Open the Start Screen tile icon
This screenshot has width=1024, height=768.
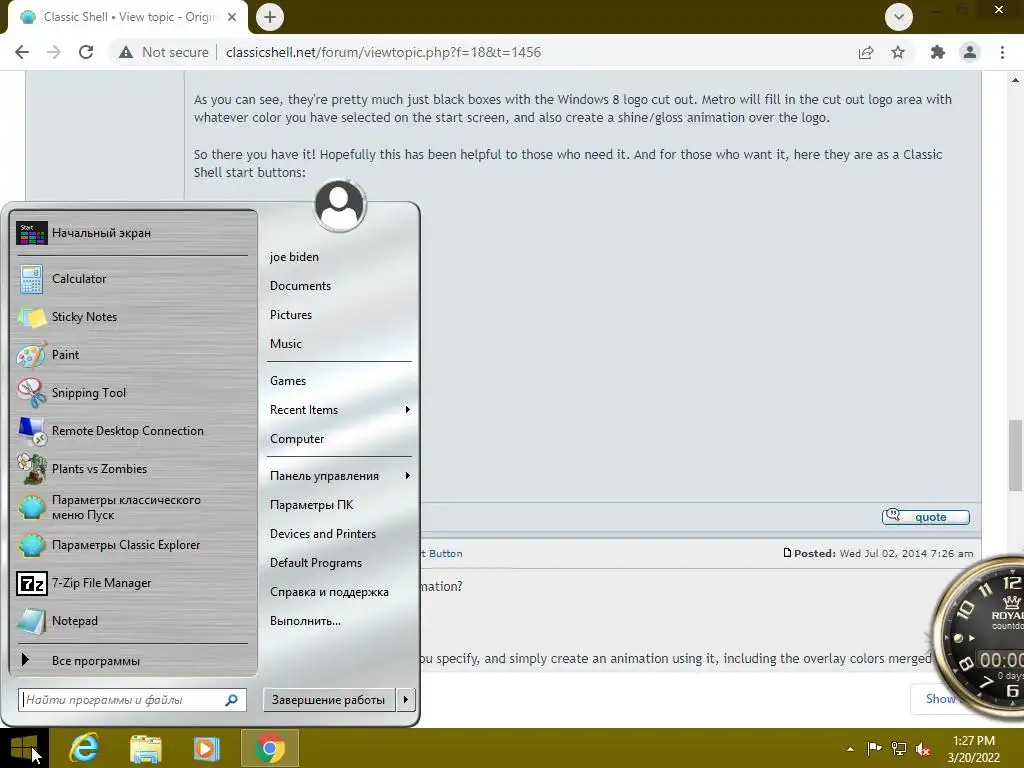pos(31,233)
